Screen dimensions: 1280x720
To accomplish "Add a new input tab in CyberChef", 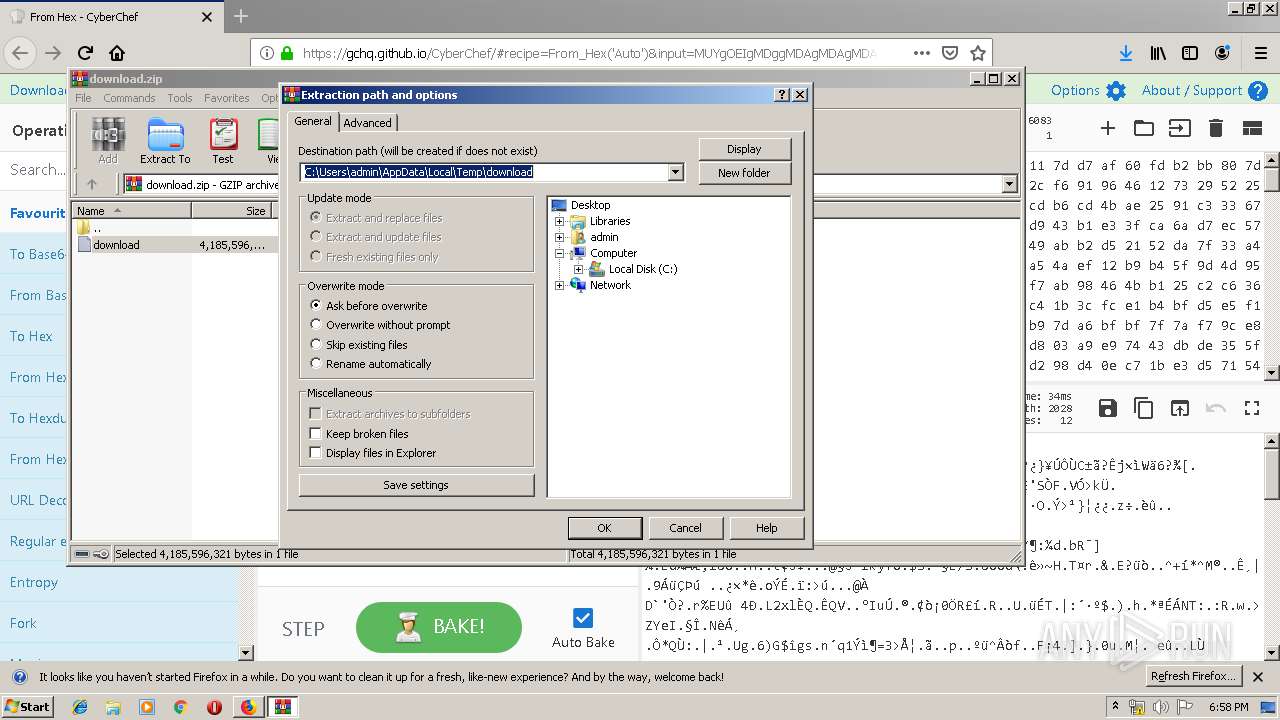I will click(x=1108, y=128).
